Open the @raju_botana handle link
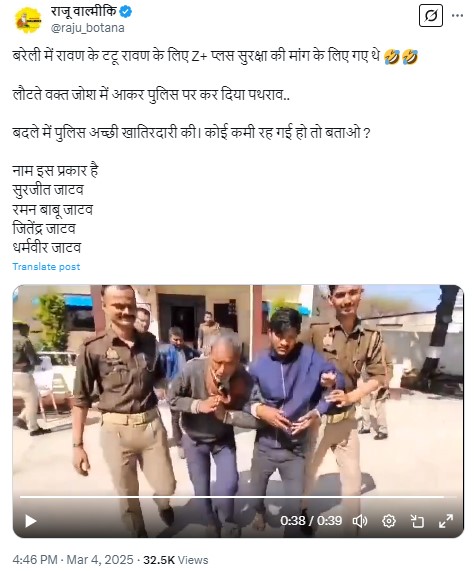The height and width of the screenshot is (571, 474). tap(87, 28)
